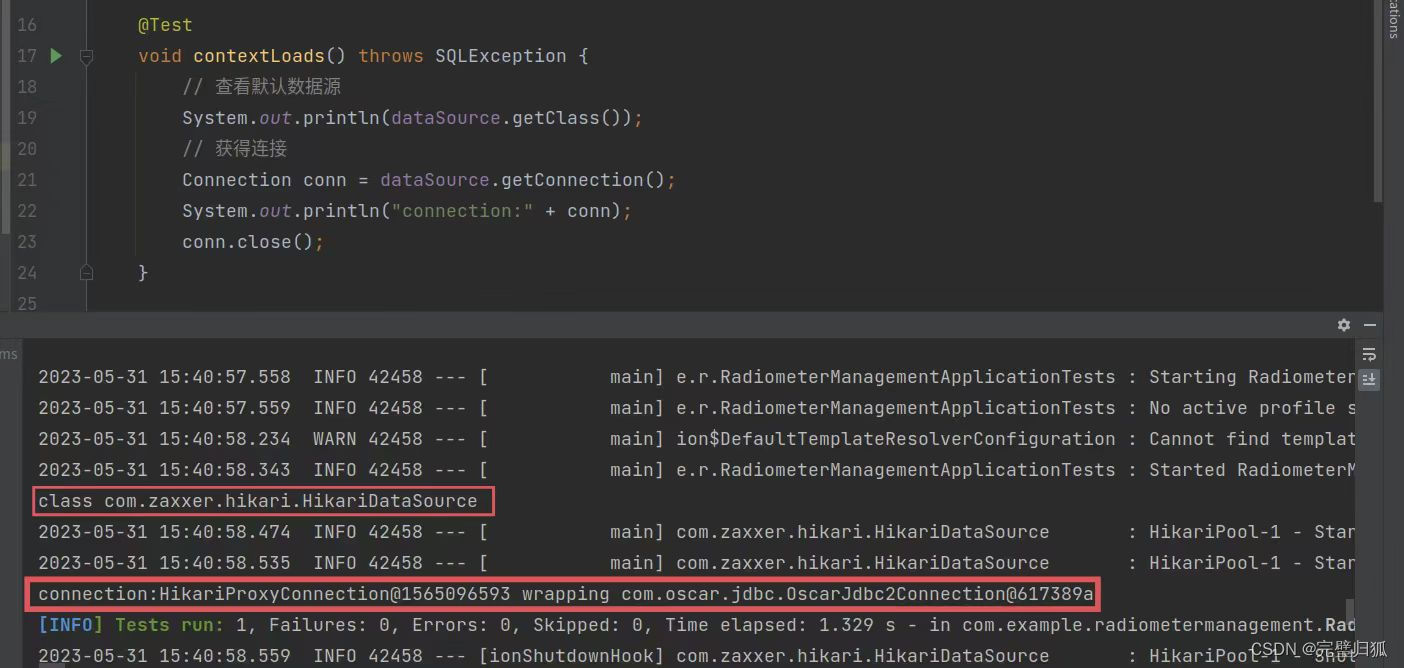Click the Tests run summary line in console

coord(400,624)
